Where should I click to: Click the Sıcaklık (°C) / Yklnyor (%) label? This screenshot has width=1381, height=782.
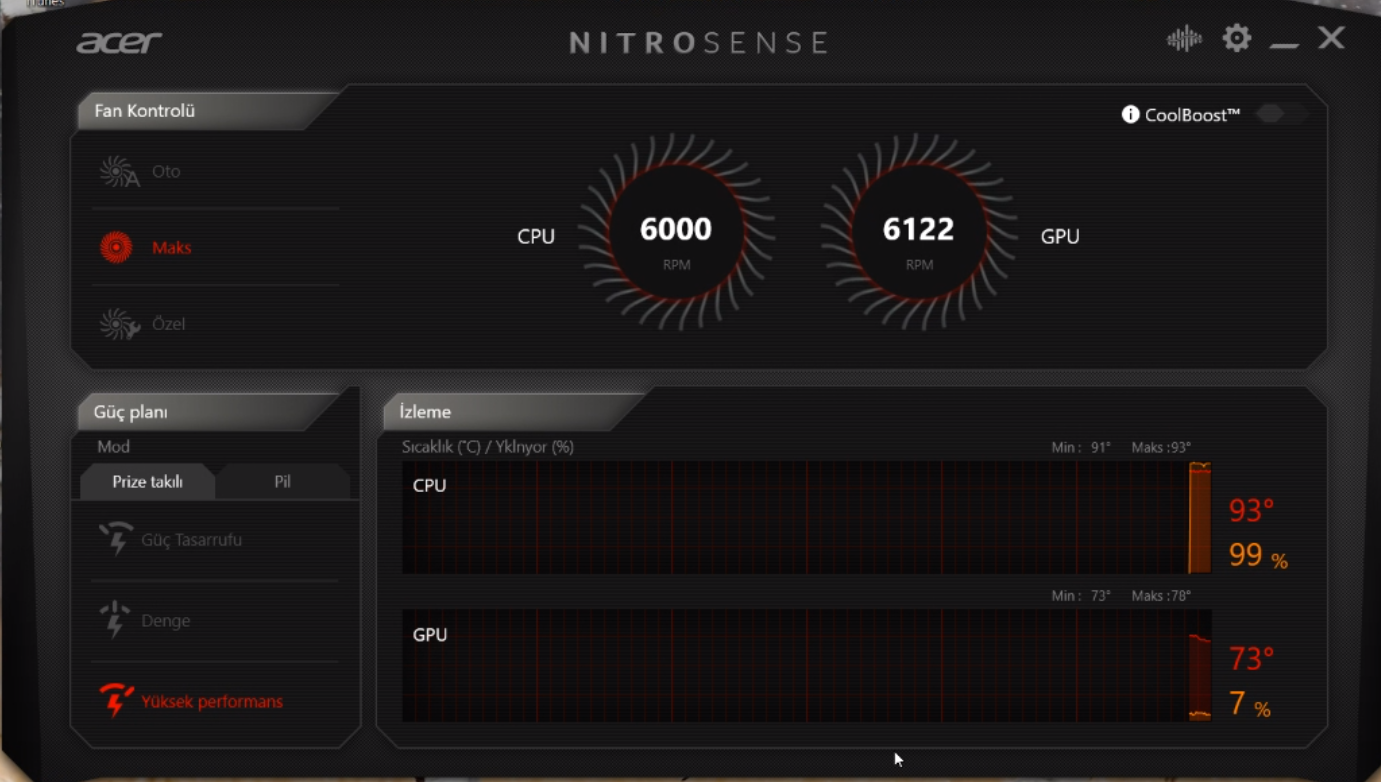pos(488,447)
